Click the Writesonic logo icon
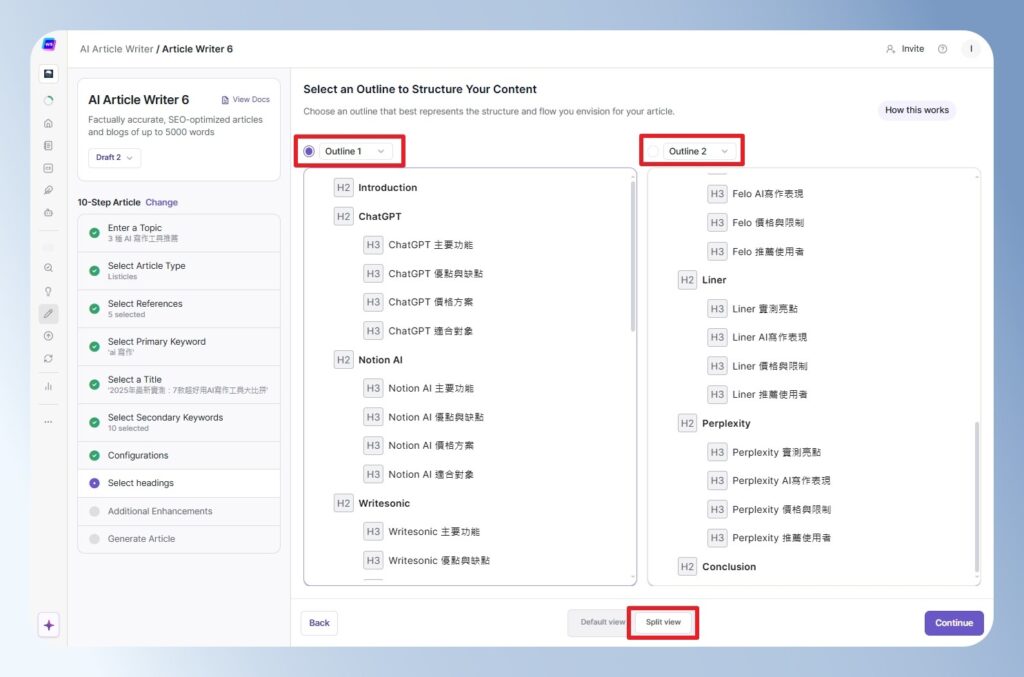This screenshot has height=677, width=1024. pyautogui.click(x=49, y=44)
